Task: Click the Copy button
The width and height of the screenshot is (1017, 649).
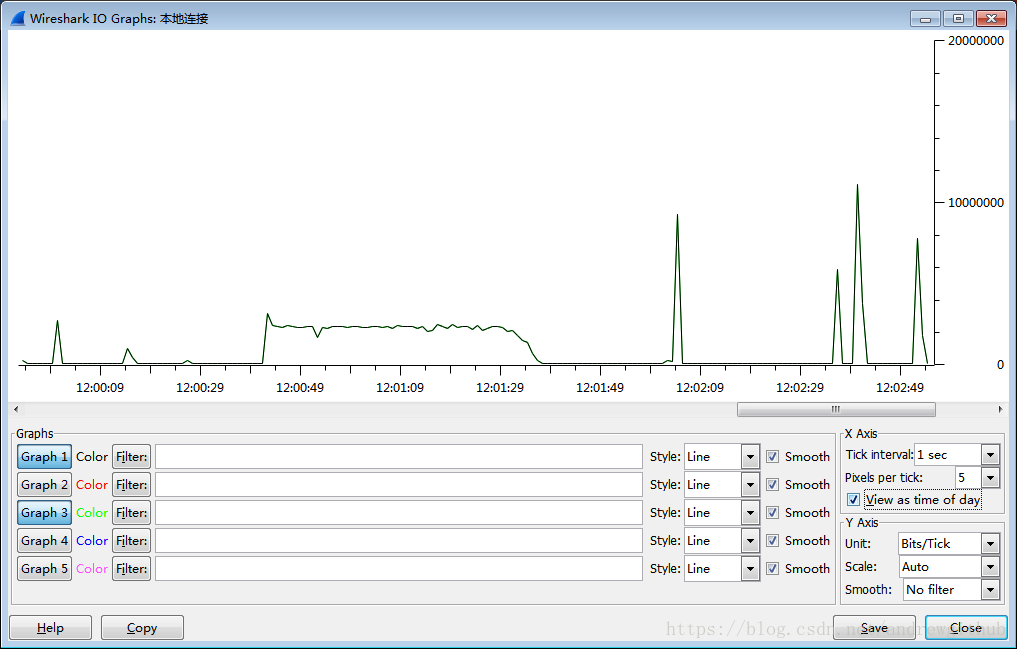Action: [x=142, y=628]
